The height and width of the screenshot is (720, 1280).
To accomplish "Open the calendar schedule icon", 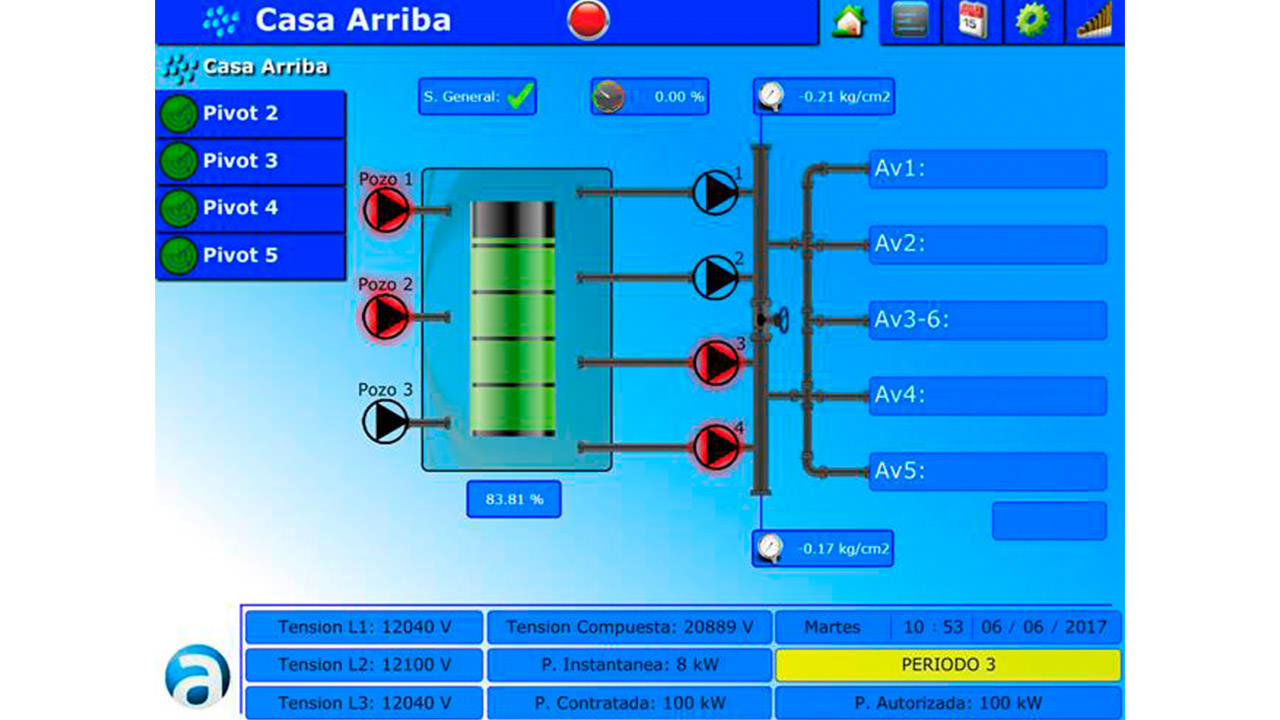I will pyautogui.click(x=972, y=22).
